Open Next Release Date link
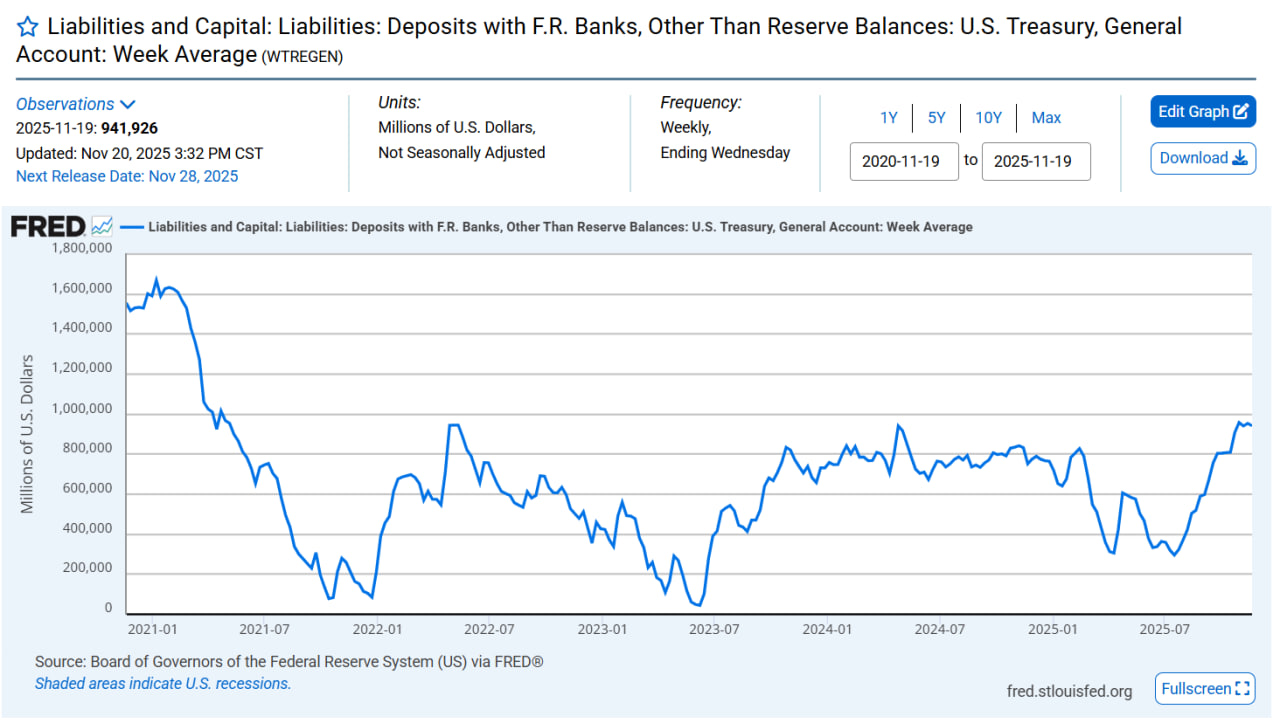This screenshot has width=1280, height=723. [127, 176]
